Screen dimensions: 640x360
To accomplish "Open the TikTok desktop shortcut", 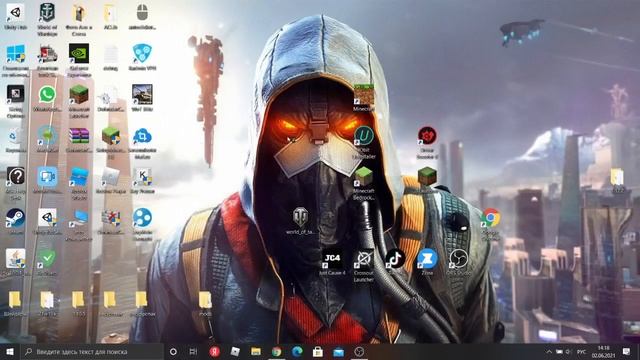I will (395, 259).
